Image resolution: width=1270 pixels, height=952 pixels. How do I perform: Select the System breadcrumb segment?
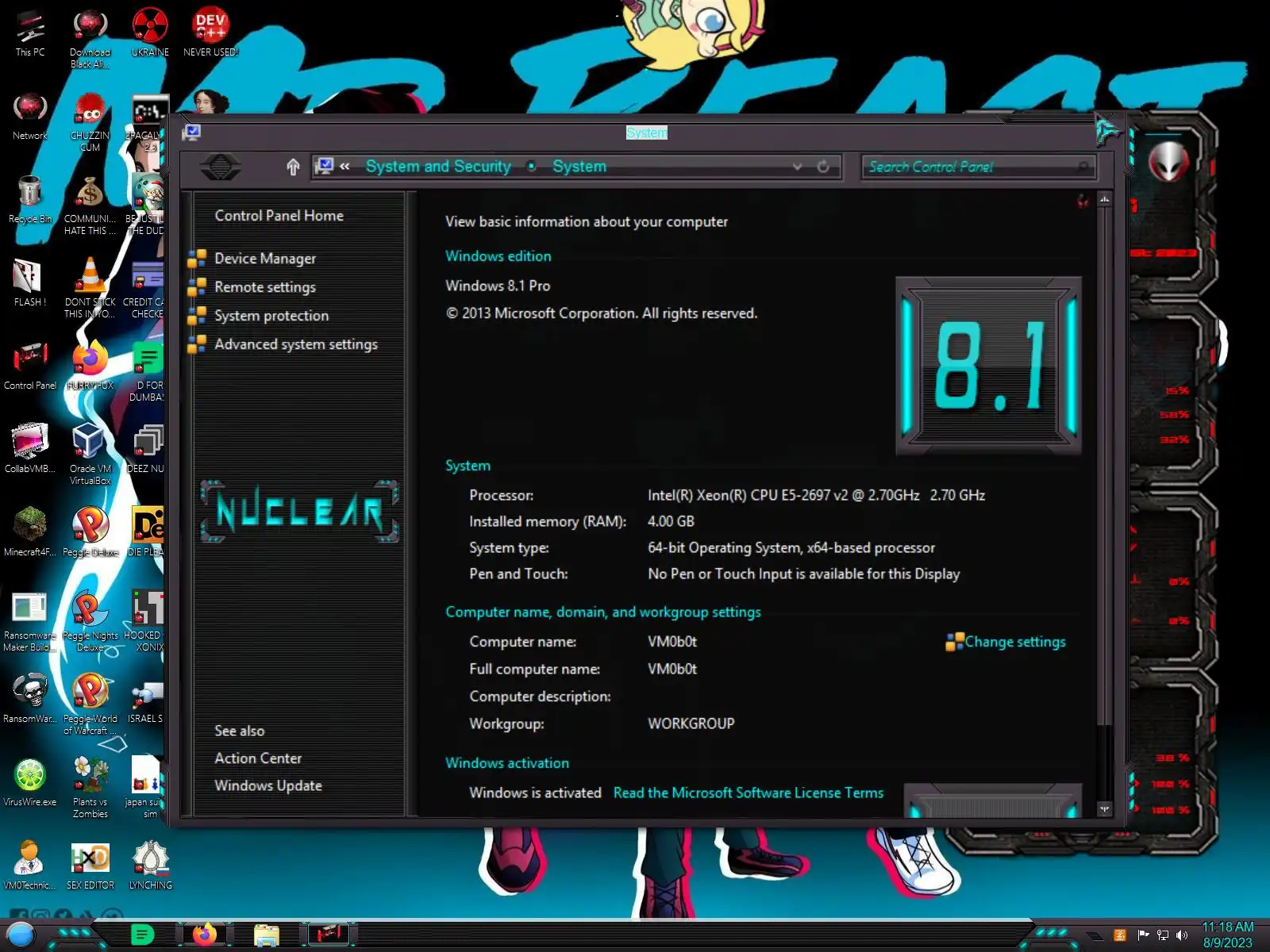tap(579, 167)
